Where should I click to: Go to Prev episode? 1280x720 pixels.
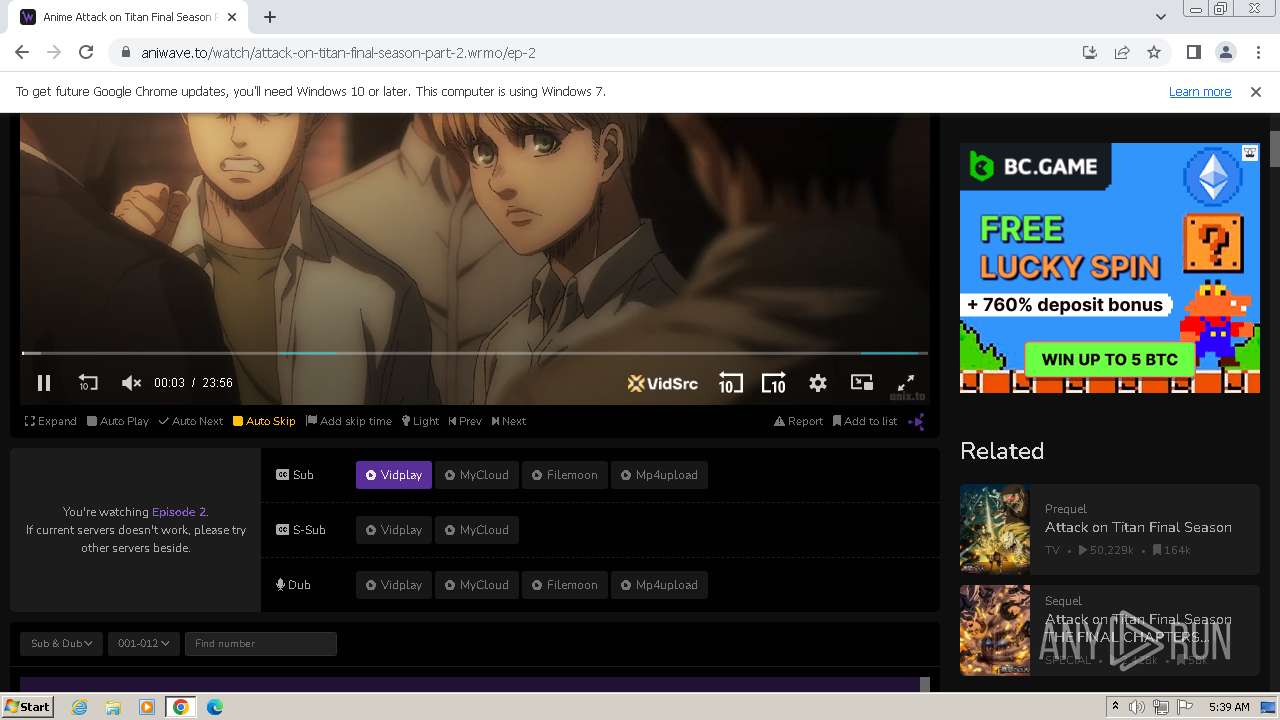tap(465, 421)
